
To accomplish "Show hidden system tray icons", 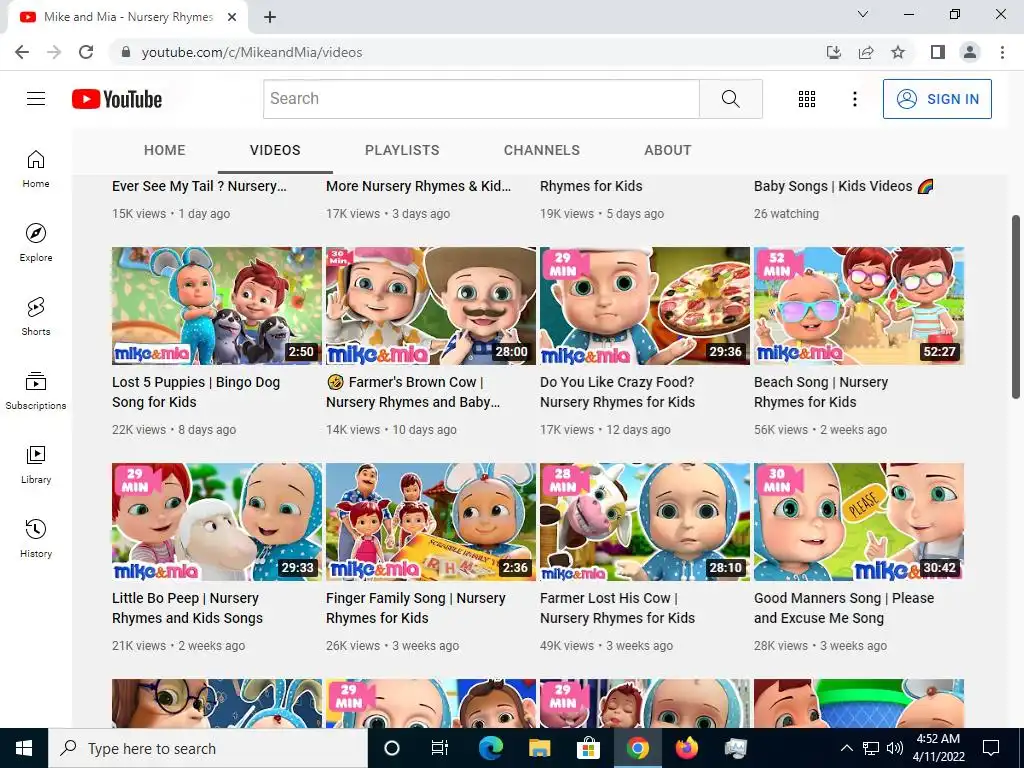I will click(846, 748).
